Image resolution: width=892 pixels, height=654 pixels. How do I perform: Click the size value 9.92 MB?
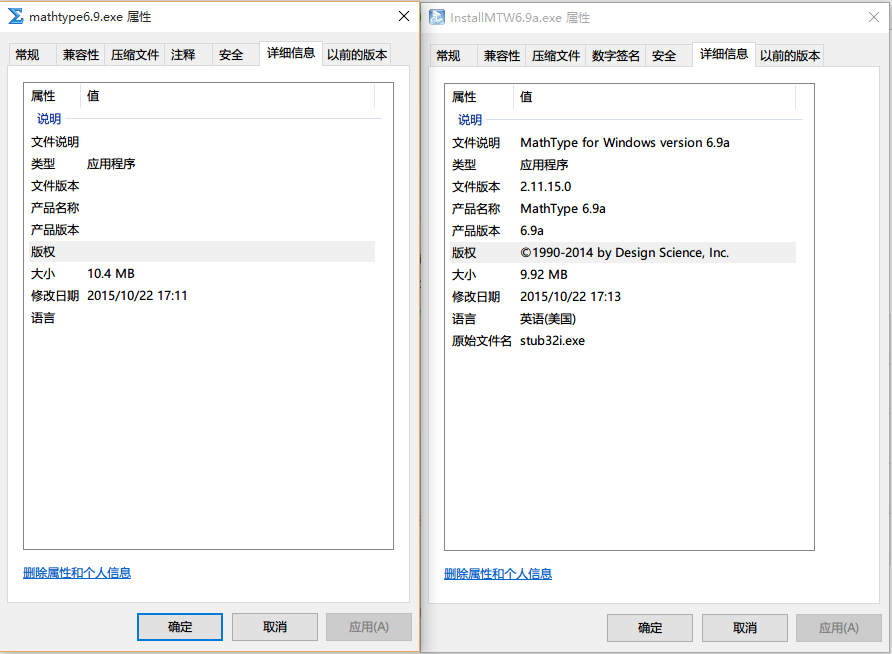tap(544, 275)
